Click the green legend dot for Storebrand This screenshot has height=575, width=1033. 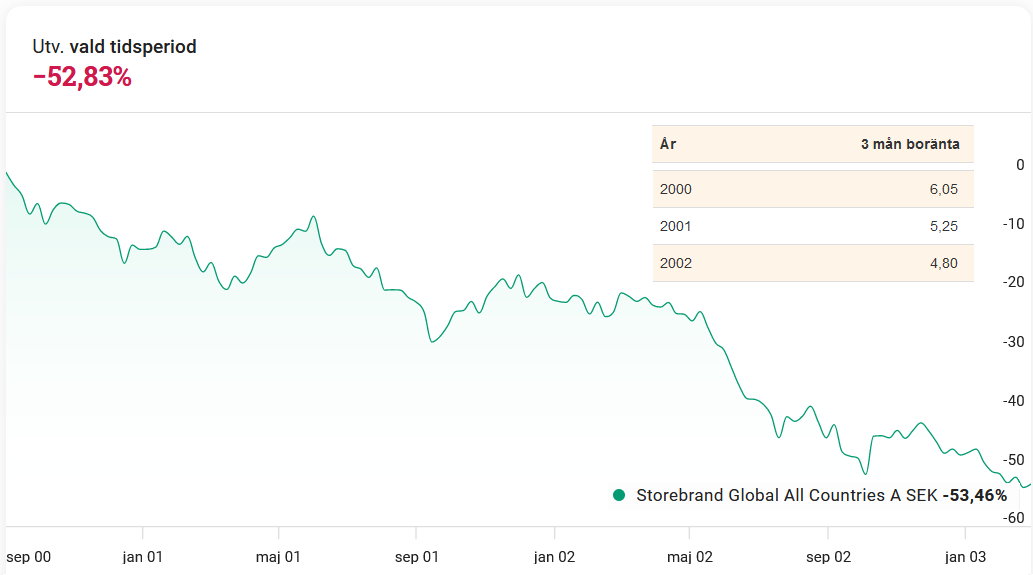[619, 495]
